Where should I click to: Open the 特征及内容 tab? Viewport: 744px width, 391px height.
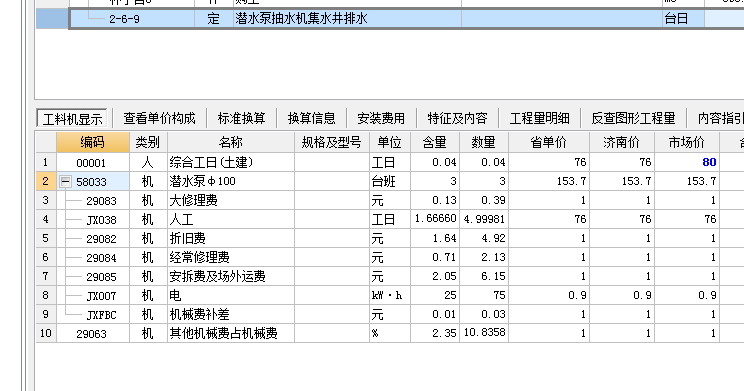point(457,118)
